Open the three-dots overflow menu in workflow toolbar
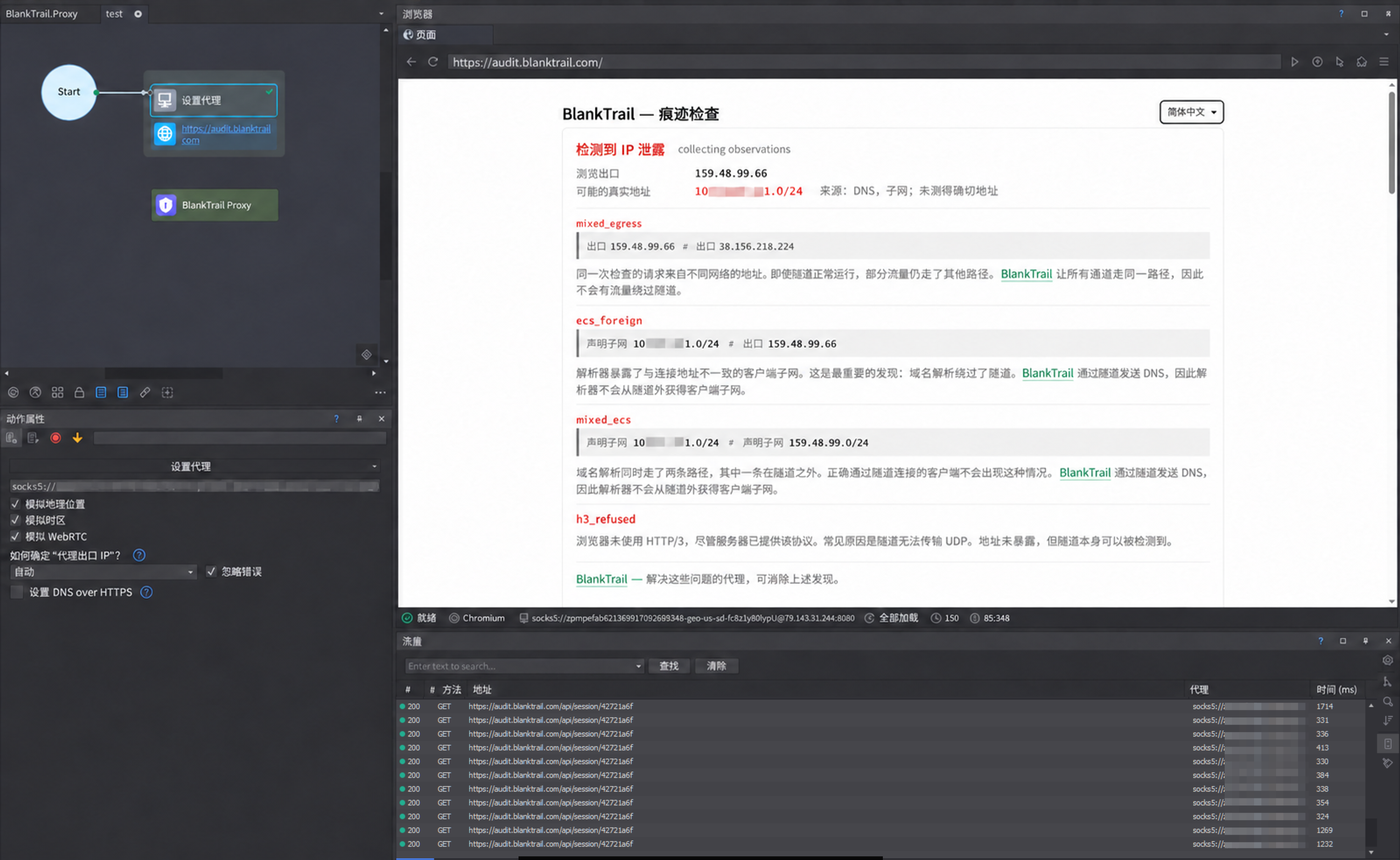The height and width of the screenshot is (860, 1400). pyautogui.click(x=380, y=393)
